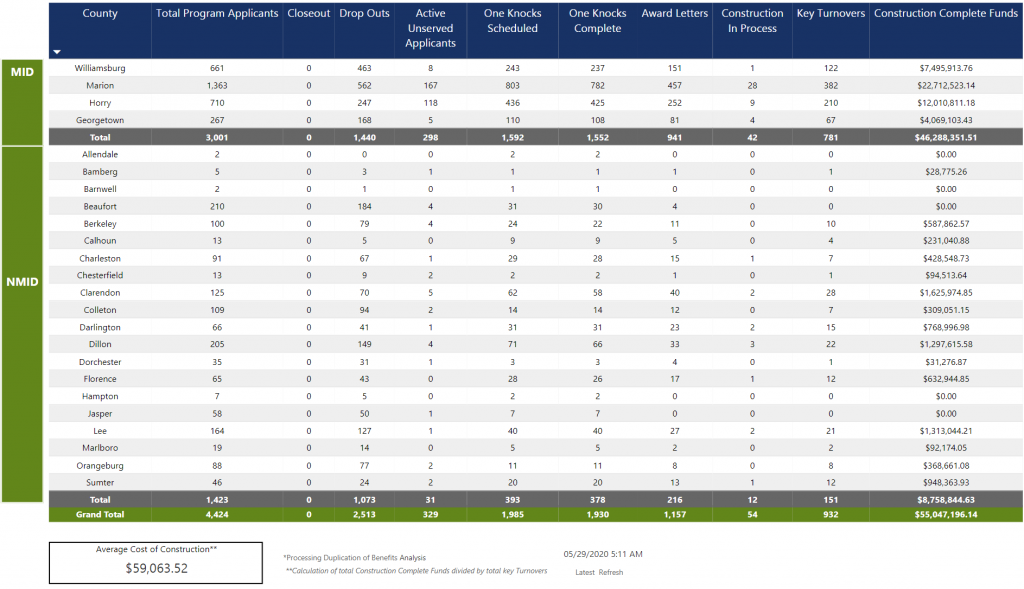This screenshot has width=1024, height=589.
Task: Click the Average Cost of Construction card
Action: [x=156, y=562]
